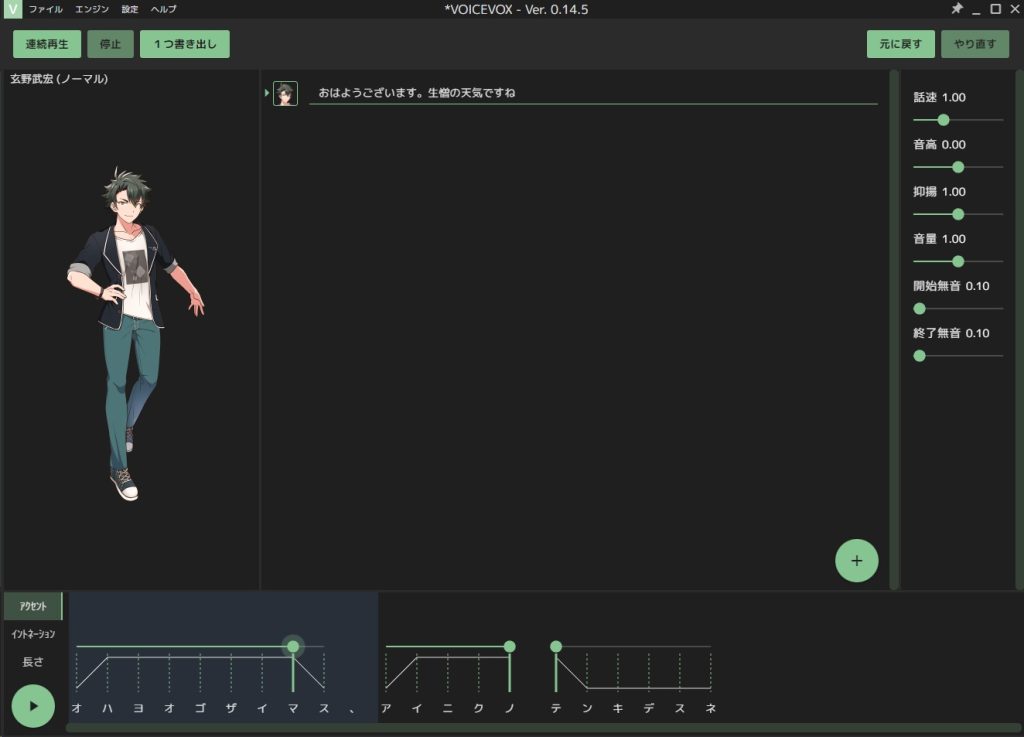This screenshot has width=1024, height=737.
Task: Pin the window with the pushpin icon
Action: click(957, 8)
